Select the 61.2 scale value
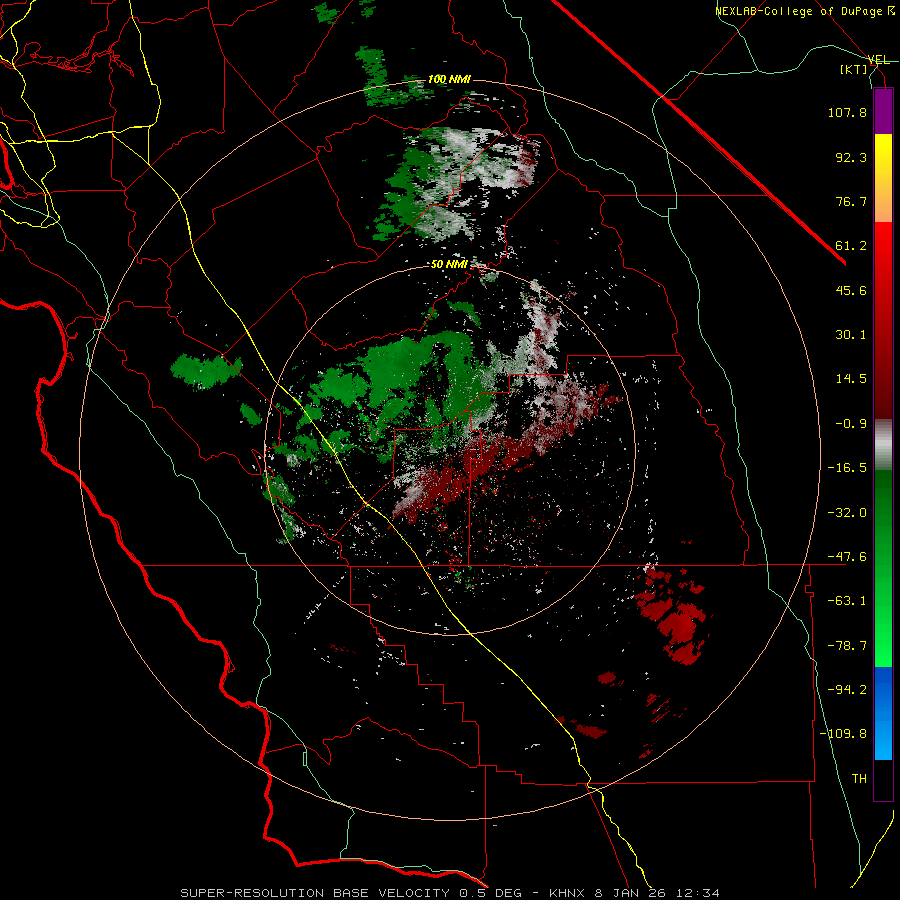Viewport: 900px width, 900px height. coord(851,246)
